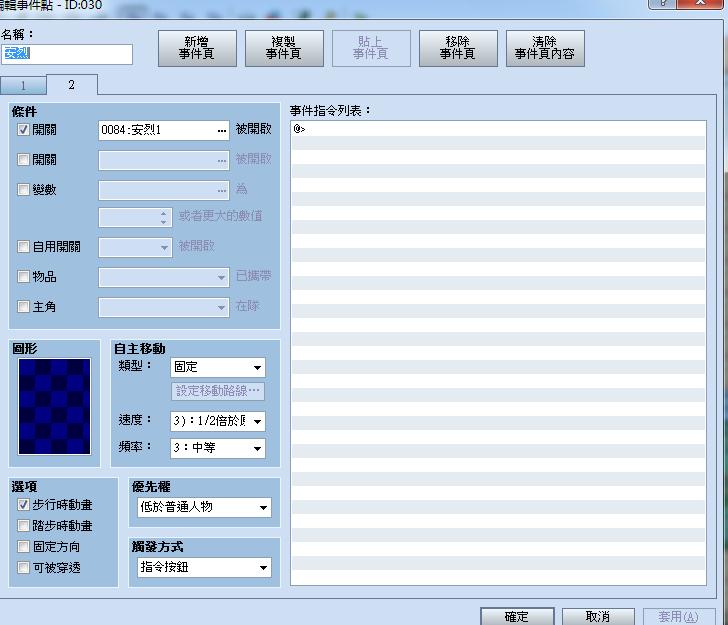Enable the 主角 condition checkbox
The height and width of the screenshot is (625, 728).
coord(23,306)
